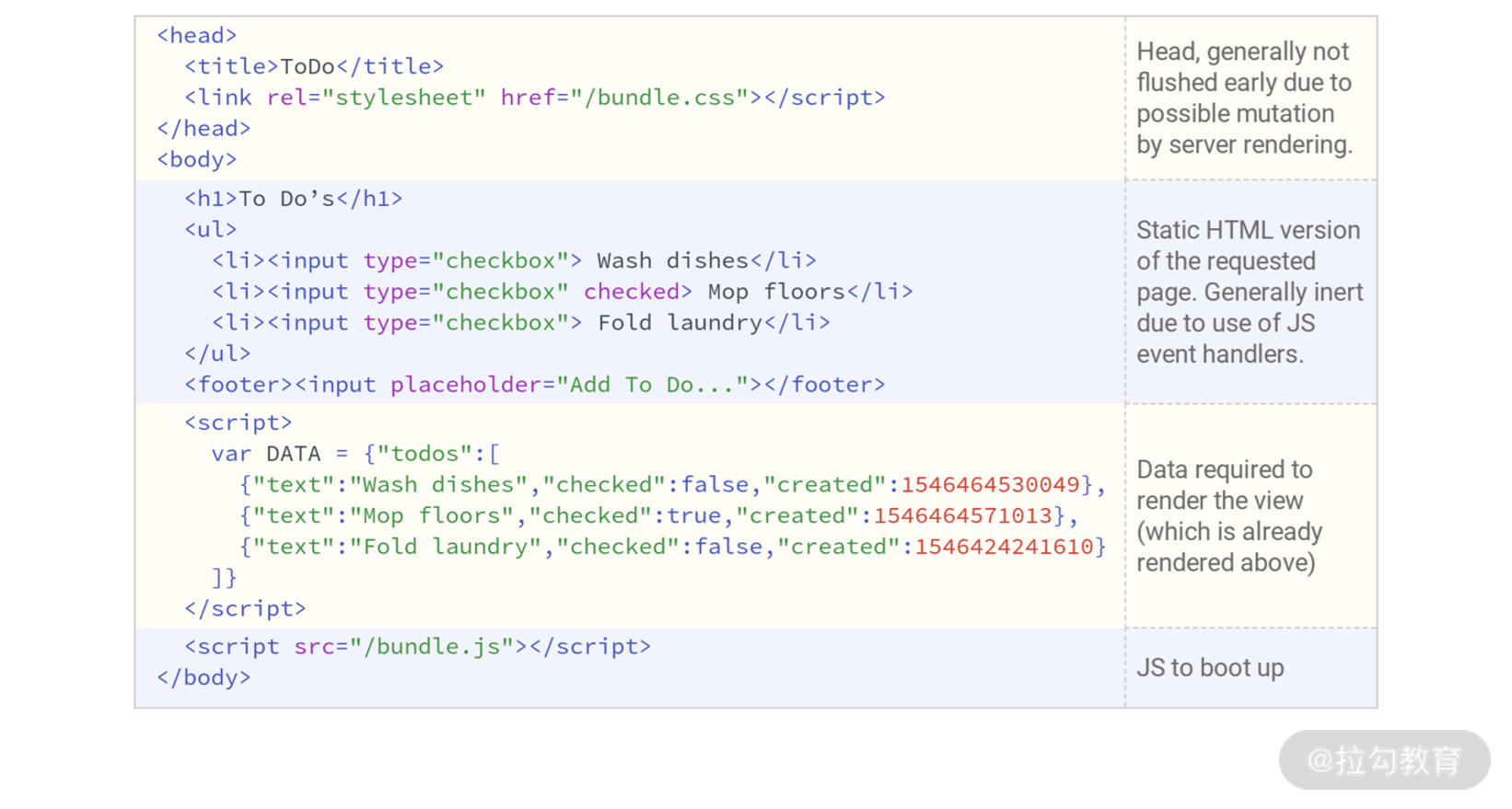Select the opening head tag
The height and width of the screenshot is (809, 1512).
[x=197, y=35]
